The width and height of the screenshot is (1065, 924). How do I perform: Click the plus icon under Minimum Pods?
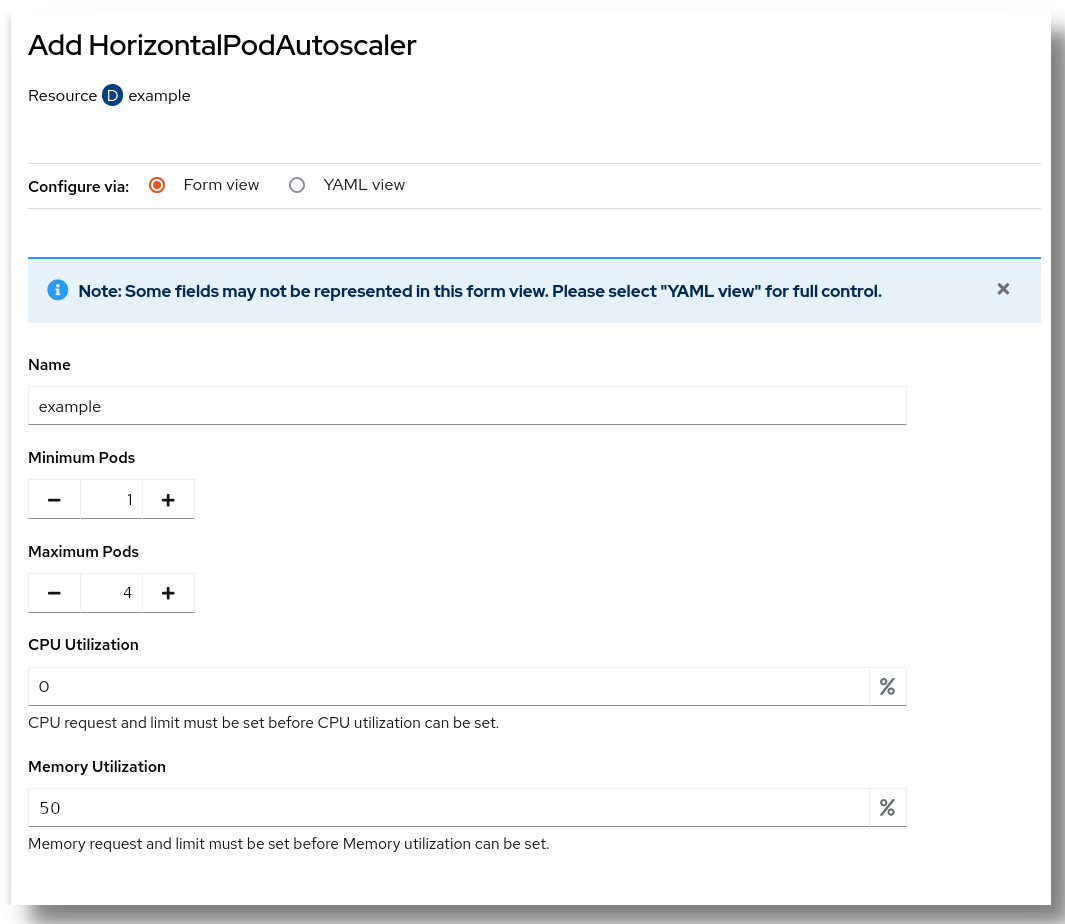[x=168, y=498]
